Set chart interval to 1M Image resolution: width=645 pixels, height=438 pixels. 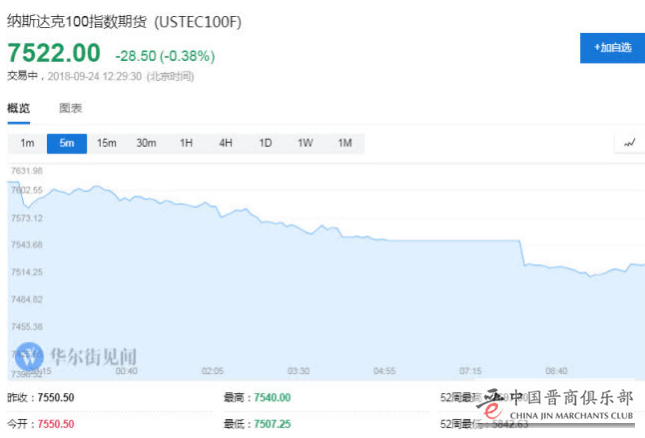[345, 143]
